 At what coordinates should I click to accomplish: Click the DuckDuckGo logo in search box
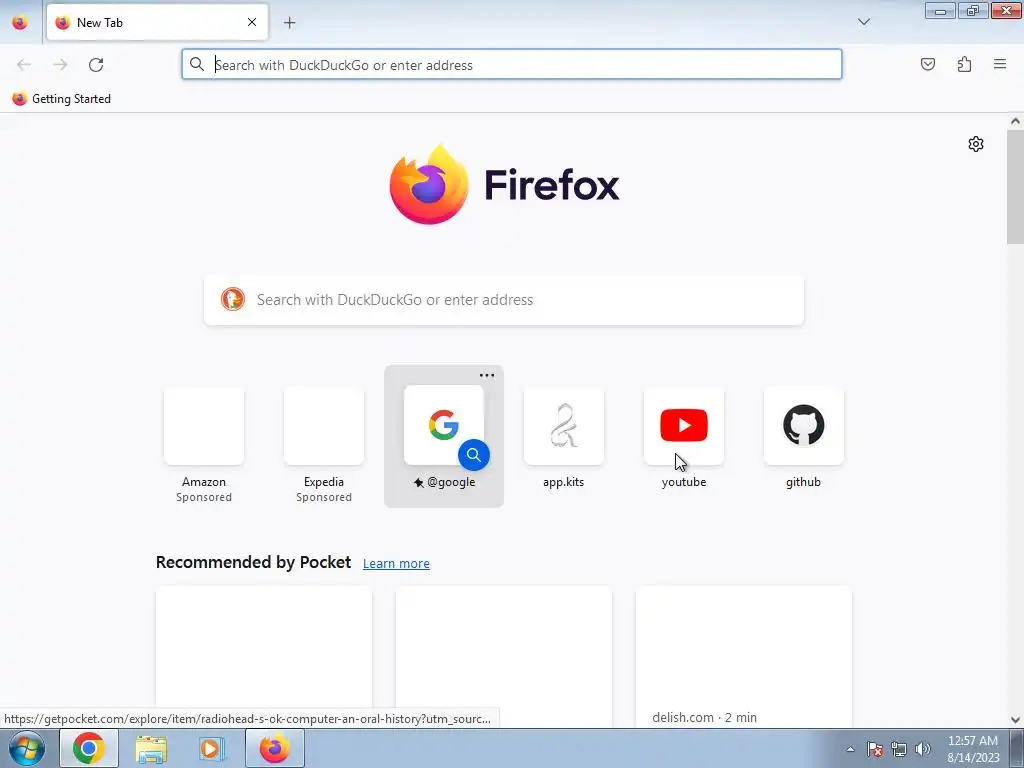(232, 299)
